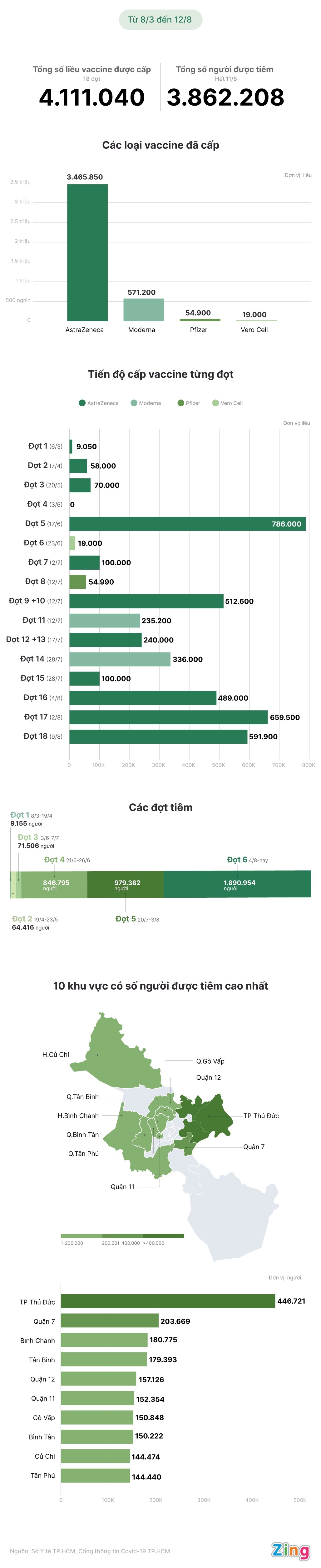The width and height of the screenshot is (321, 1568).
Task: Click the Quận 7 bar showing 203.669
Action: tap(109, 1321)
